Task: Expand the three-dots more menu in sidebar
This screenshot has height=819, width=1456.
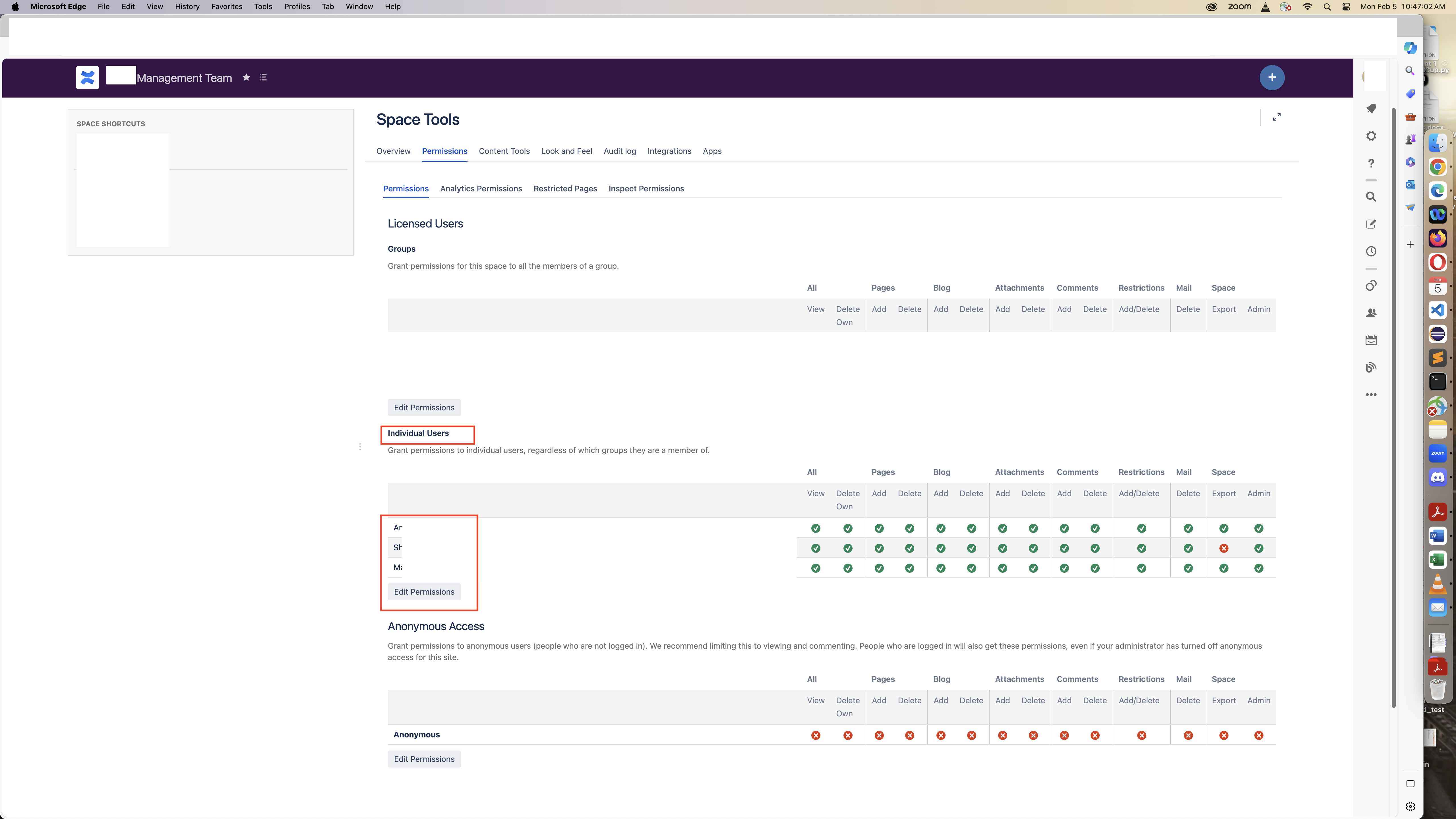Action: click(1371, 395)
